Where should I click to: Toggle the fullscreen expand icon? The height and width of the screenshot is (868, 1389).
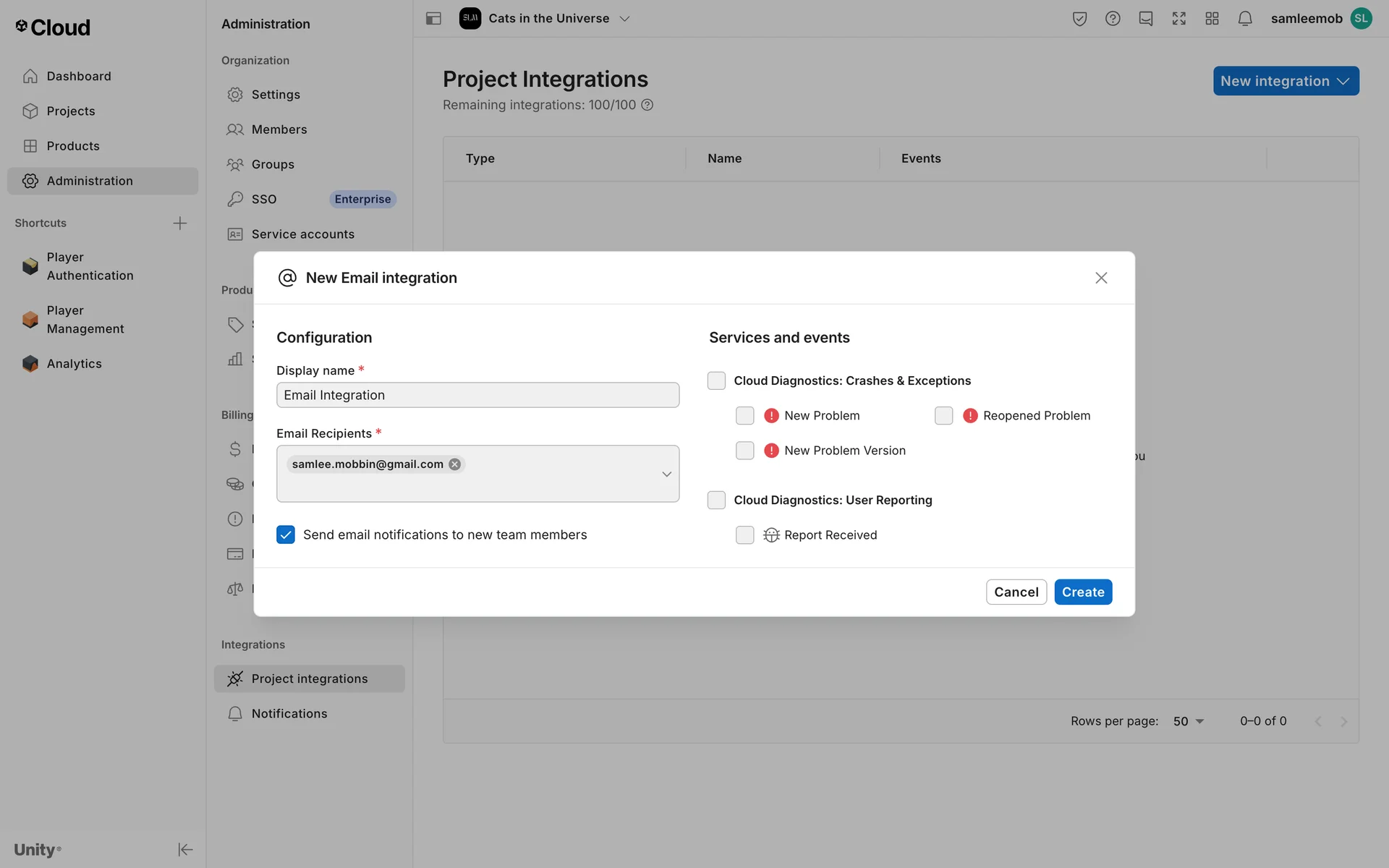coord(1178,19)
